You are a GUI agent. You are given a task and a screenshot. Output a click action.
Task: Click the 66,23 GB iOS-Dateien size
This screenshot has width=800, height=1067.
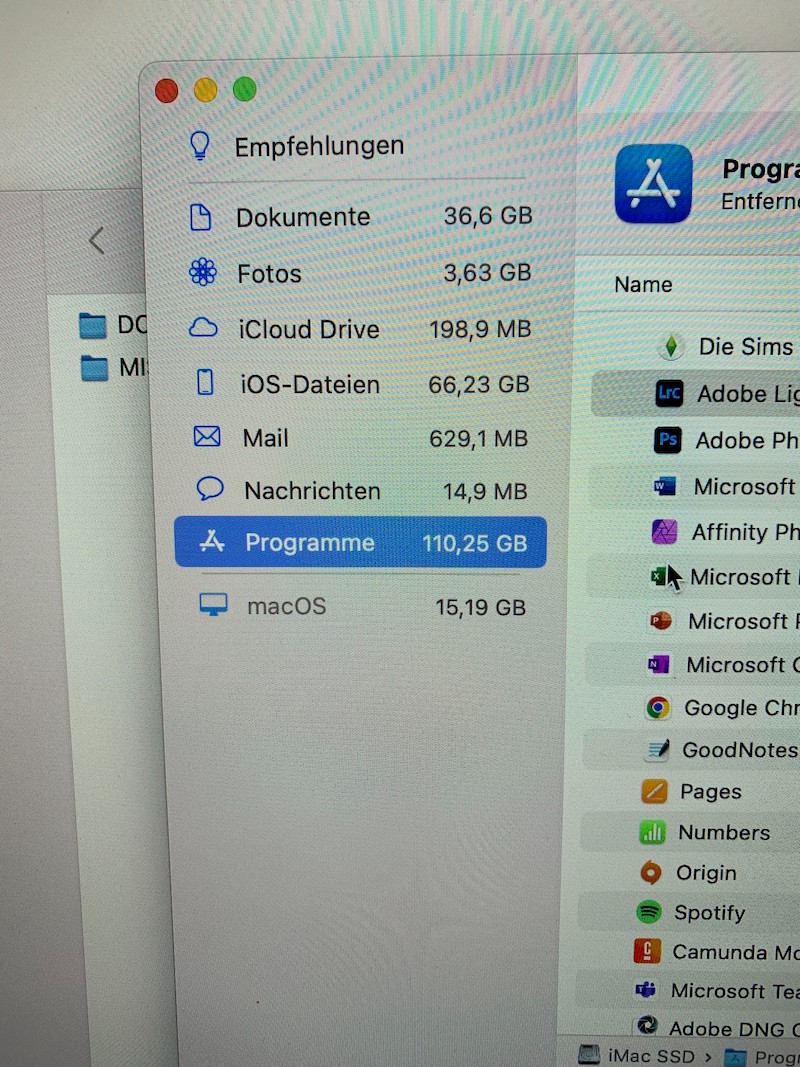(x=479, y=384)
